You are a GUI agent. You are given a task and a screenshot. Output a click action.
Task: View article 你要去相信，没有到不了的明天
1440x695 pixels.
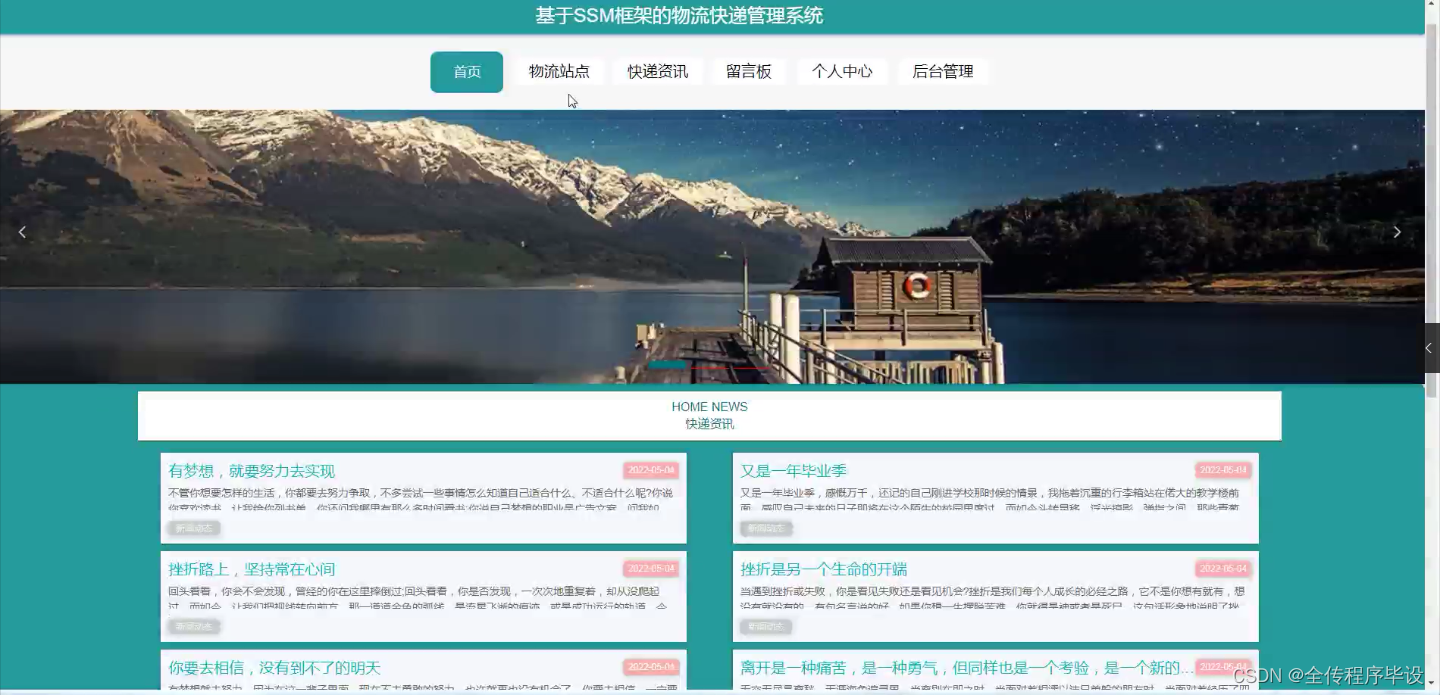275,668
